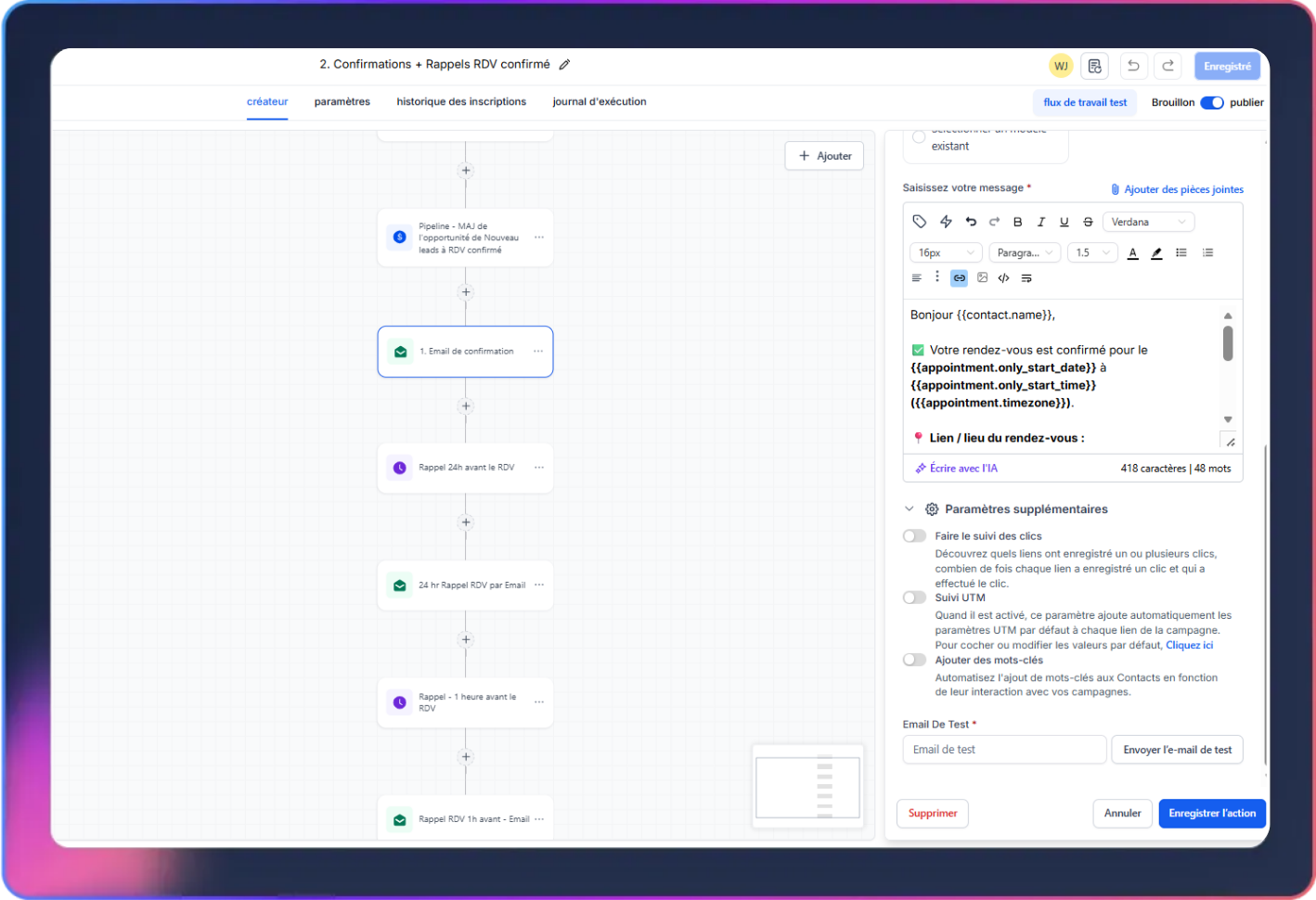Viewport: 1316px width, 900px height.
Task: Insert a link using the link icon
Action: click(959, 278)
